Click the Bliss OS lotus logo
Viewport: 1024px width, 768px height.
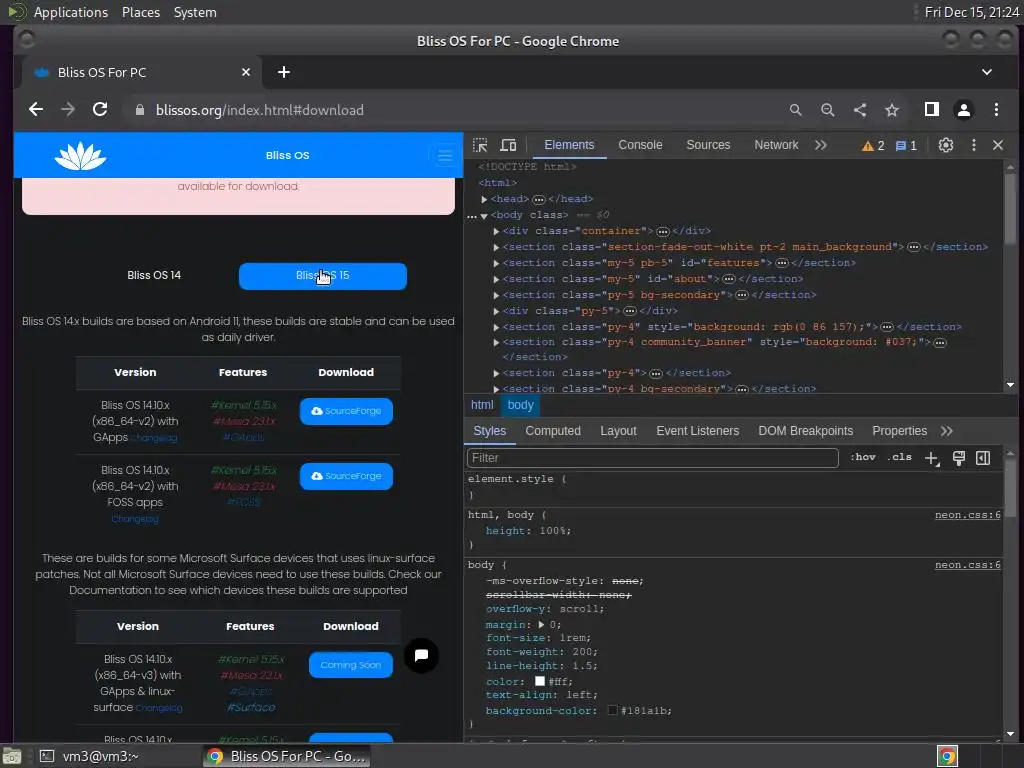click(x=80, y=156)
